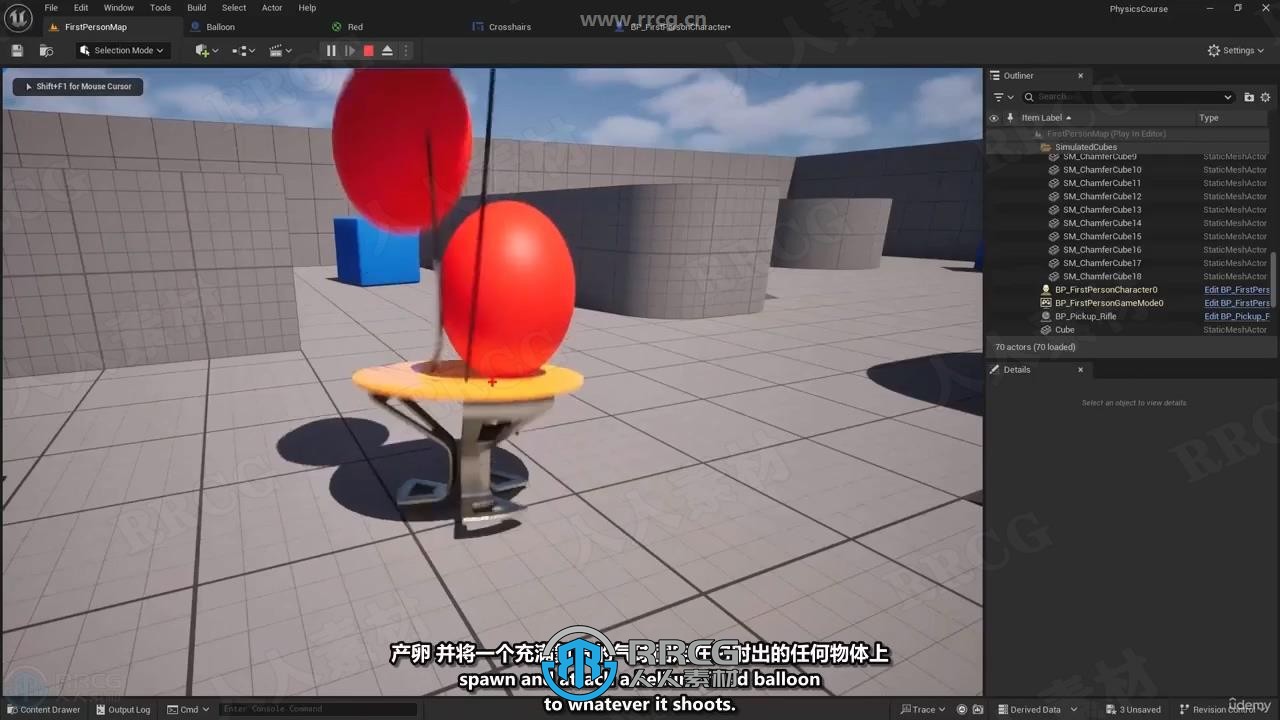Open the Trace dropdown in status bar

tap(923, 709)
